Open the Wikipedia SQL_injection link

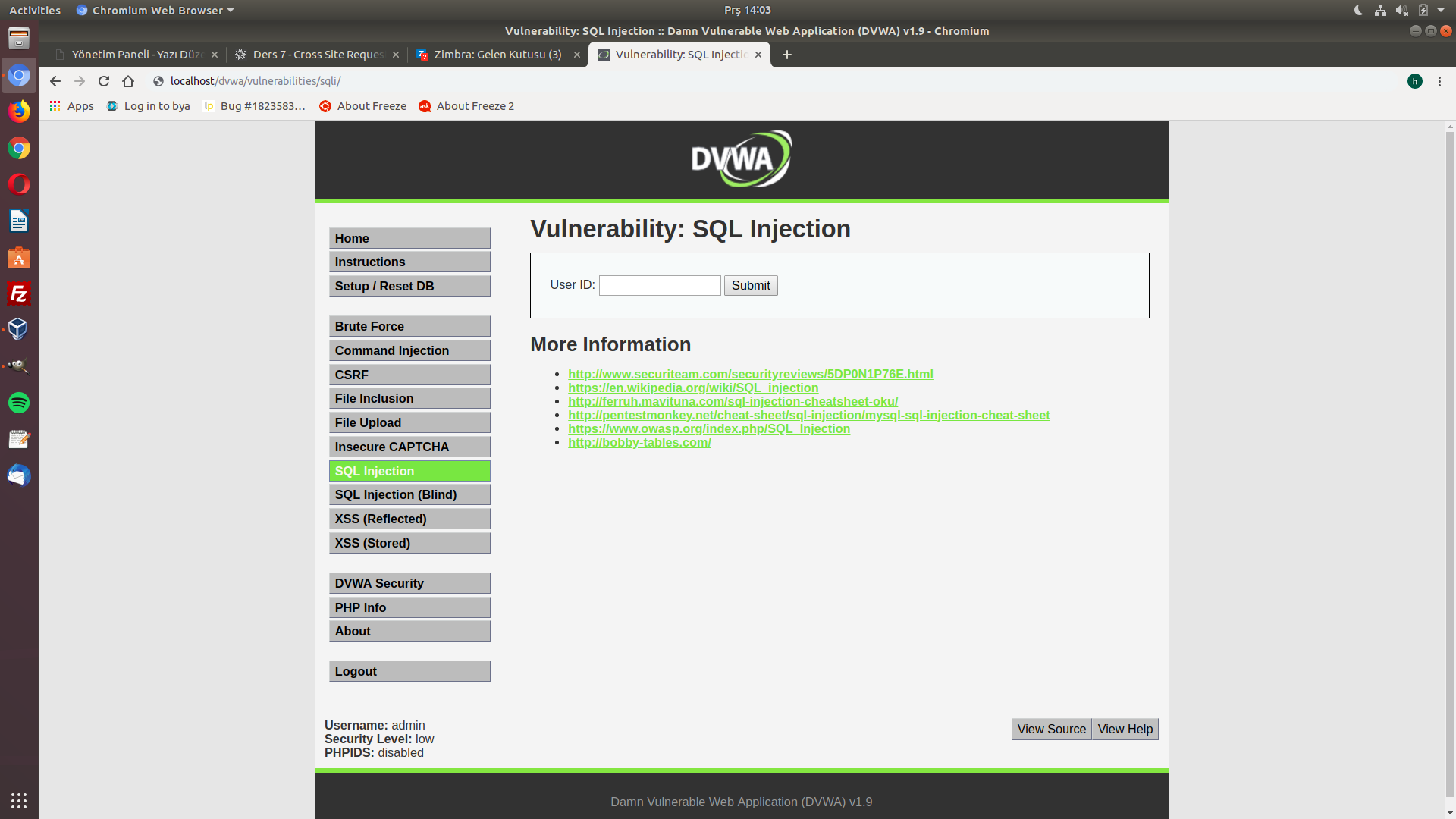[693, 388]
